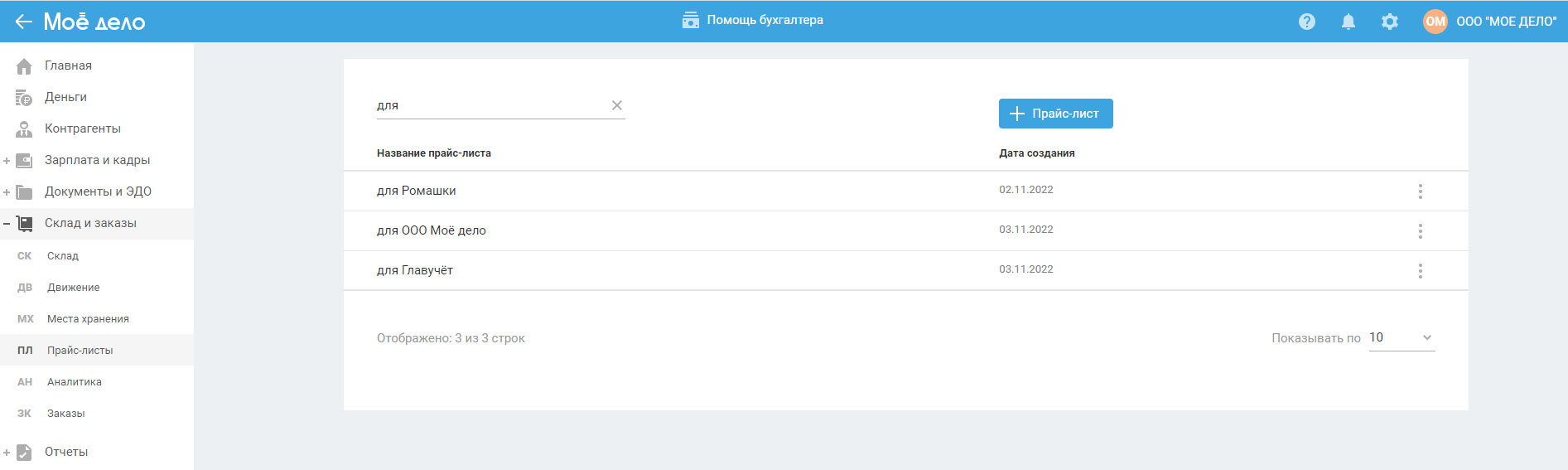
Task: Open three-dot menu for для Ромашки
Action: coord(1421,191)
